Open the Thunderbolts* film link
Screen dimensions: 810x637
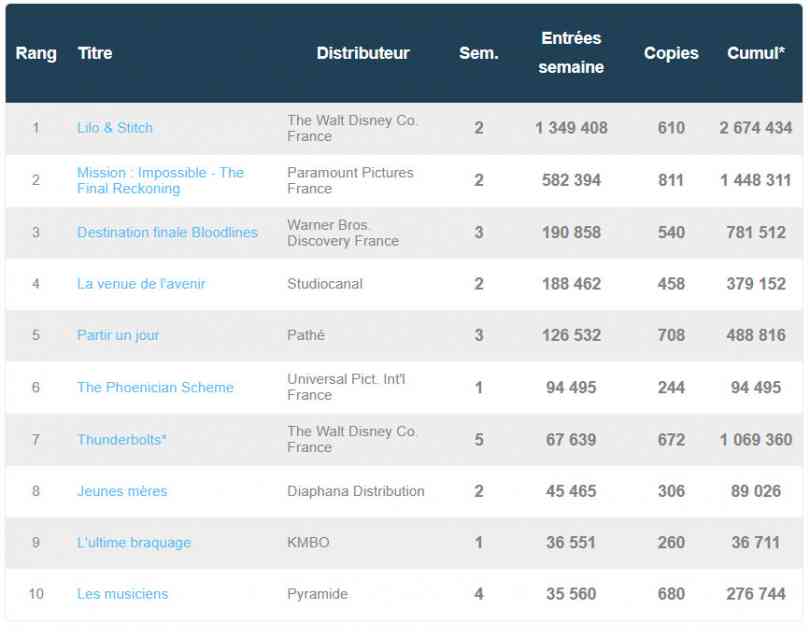coord(121,440)
